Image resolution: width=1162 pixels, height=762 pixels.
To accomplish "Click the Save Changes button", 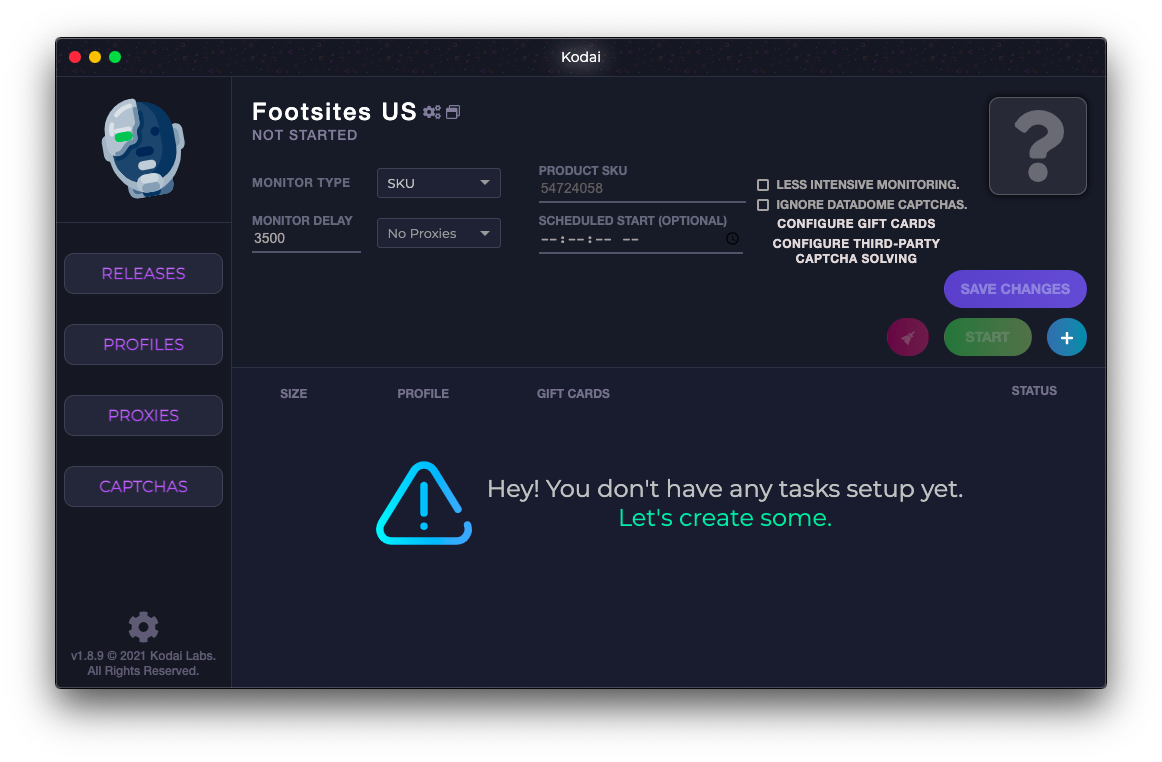I will 1015,289.
